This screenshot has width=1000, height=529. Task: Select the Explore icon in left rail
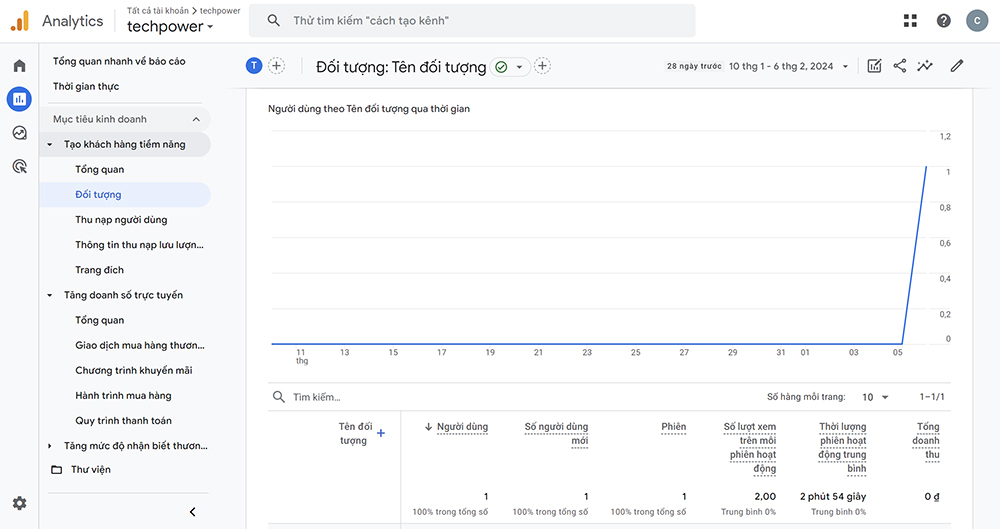19,133
